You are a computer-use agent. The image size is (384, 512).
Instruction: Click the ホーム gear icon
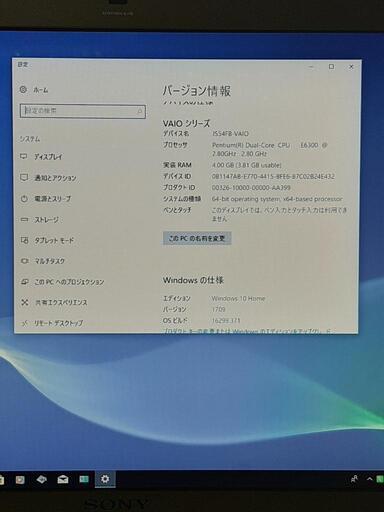coord(23,89)
